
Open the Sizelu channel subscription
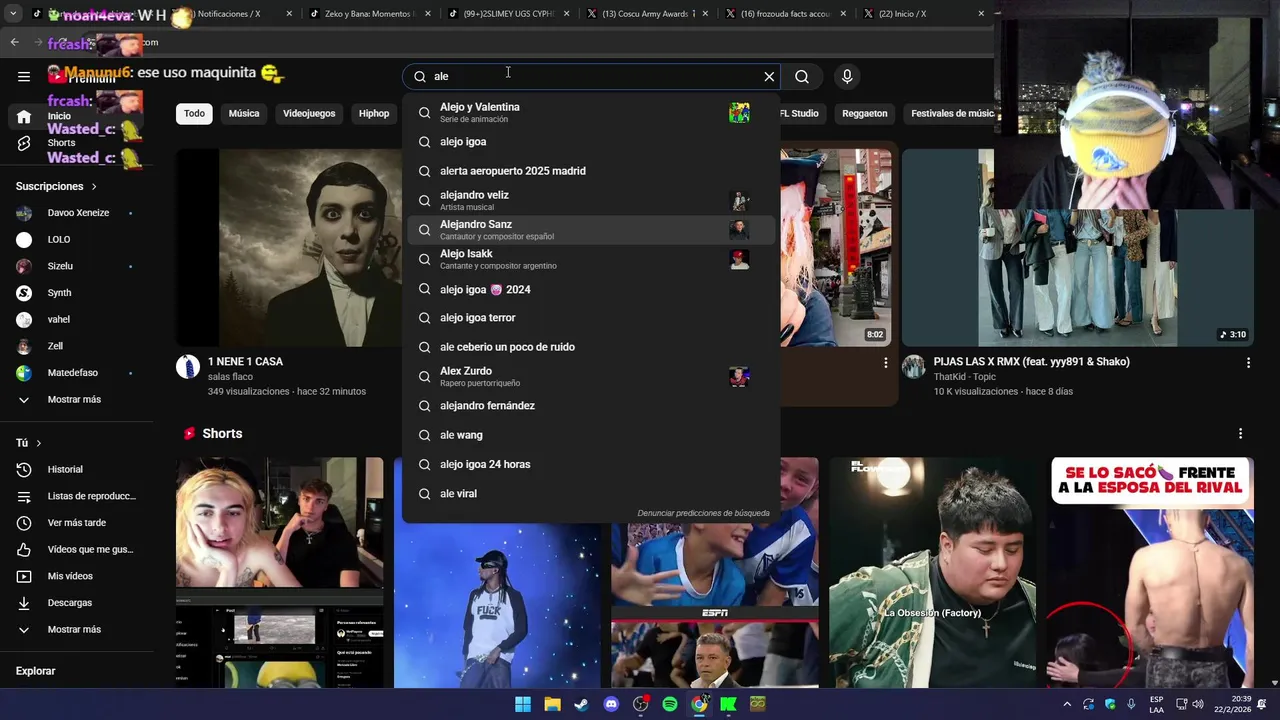point(76,266)
